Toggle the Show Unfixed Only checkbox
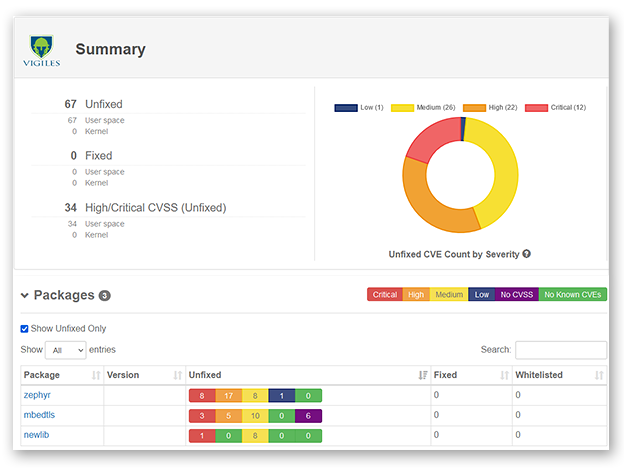 click(25, 329)
